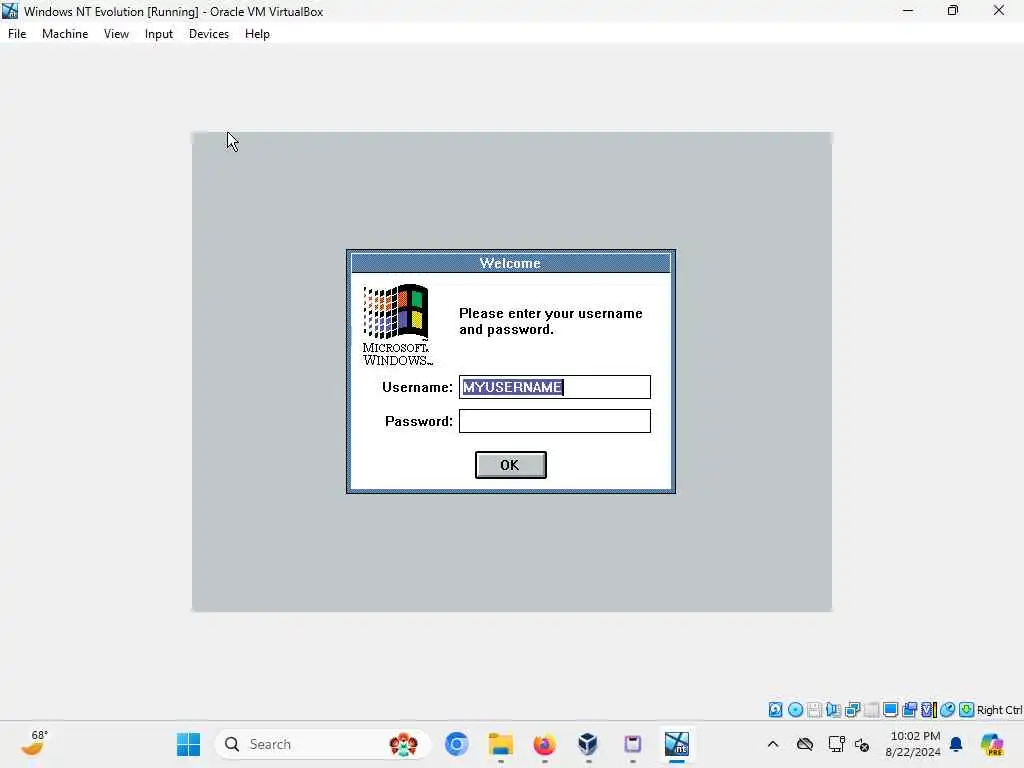The image size is (1024, 768).
Task: Click the search highlights flower icon
Action: (x=403, y=744)
